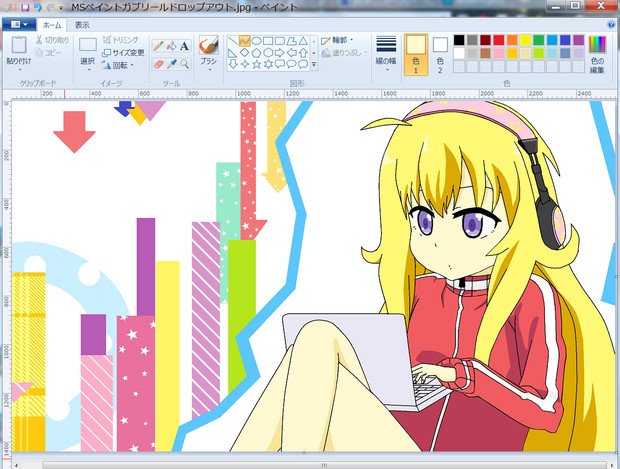Open Customize Quick Access Toolbar dropdown arrow
Screen dimensions: 620x469
click(61, 8)
